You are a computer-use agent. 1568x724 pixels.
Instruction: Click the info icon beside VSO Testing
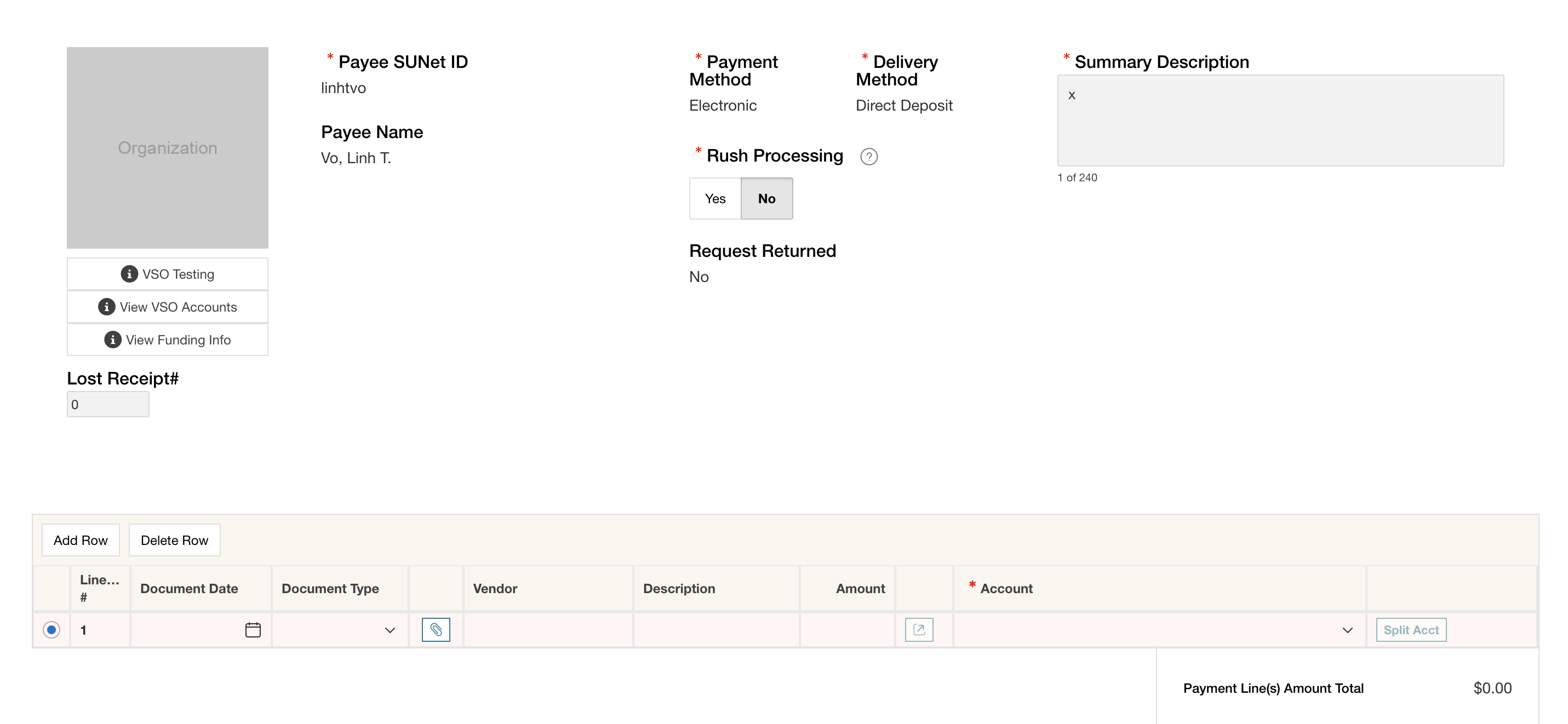click(129, 274)
